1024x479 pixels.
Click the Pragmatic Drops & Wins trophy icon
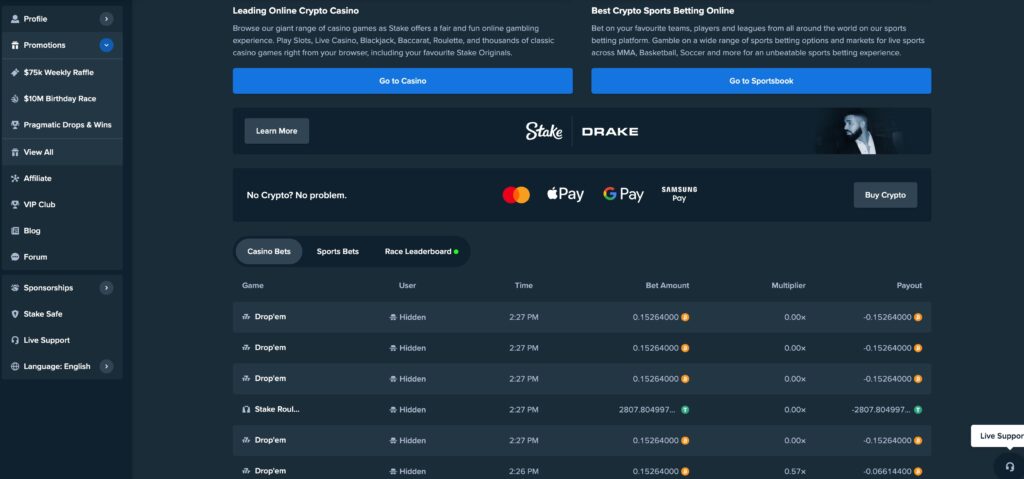click(15, 125)
